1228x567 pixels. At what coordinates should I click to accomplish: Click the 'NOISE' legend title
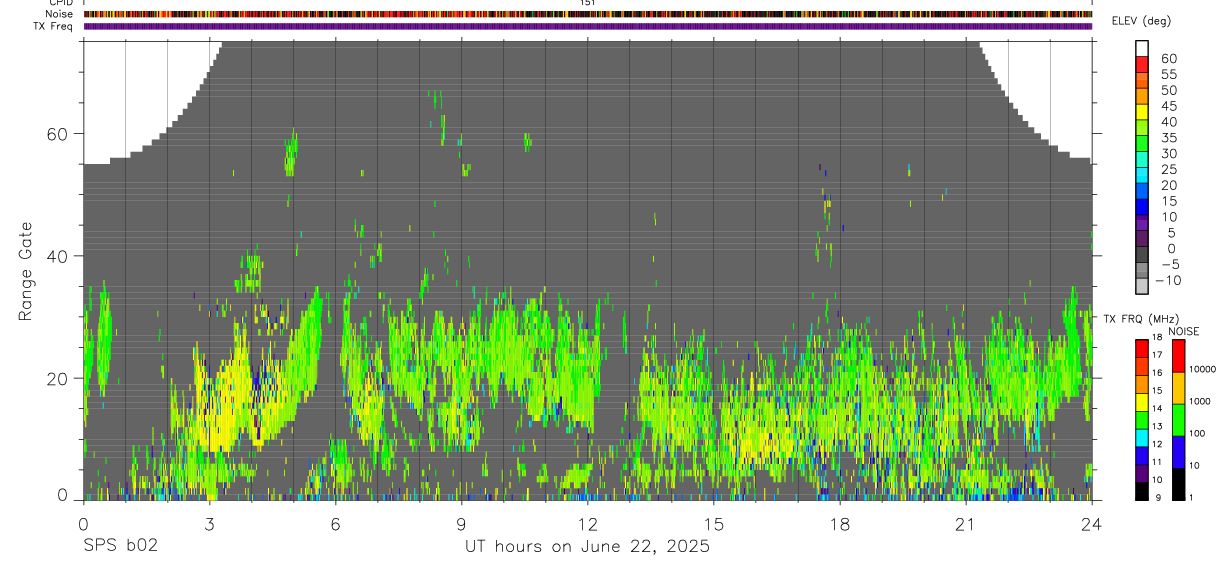point(1184,331)
